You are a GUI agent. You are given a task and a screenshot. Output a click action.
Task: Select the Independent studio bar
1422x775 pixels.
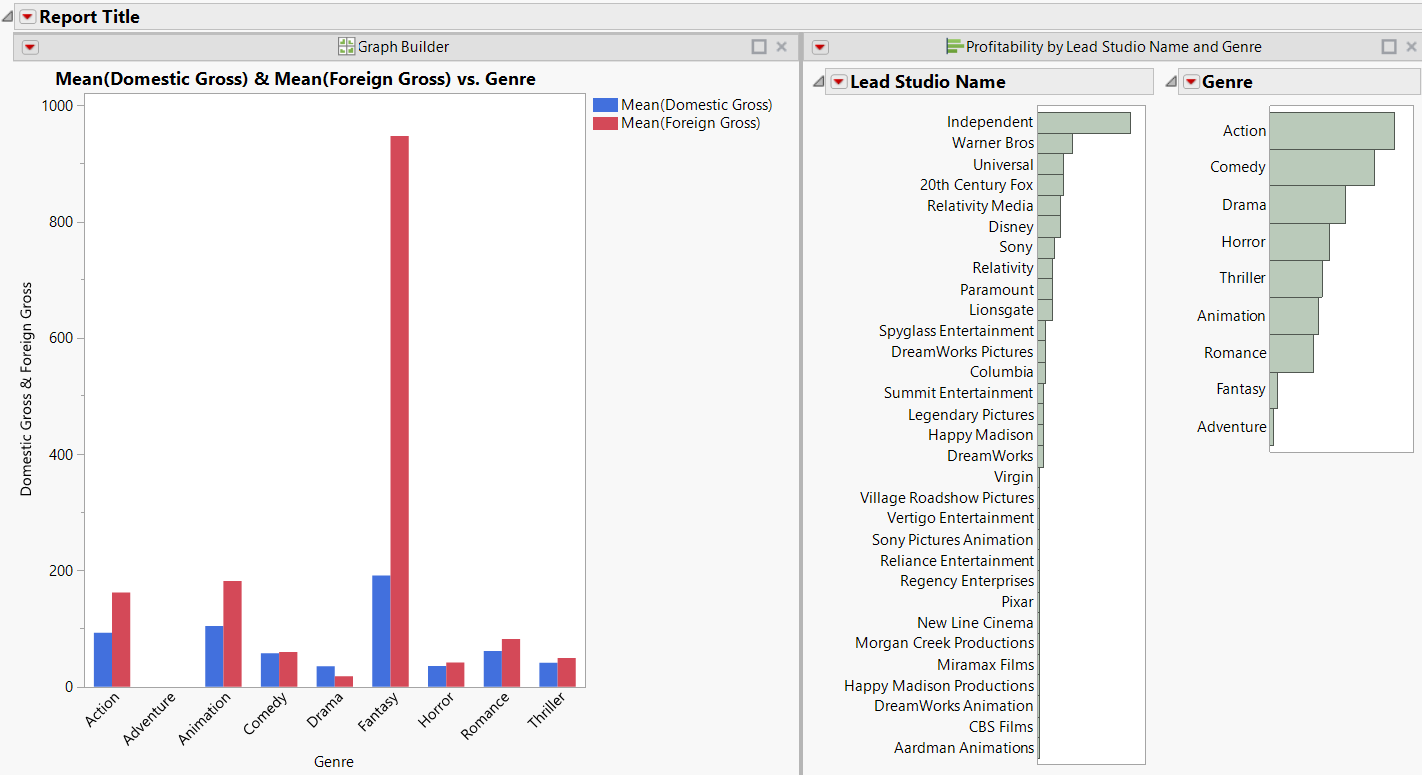(x=1083, y=121)
